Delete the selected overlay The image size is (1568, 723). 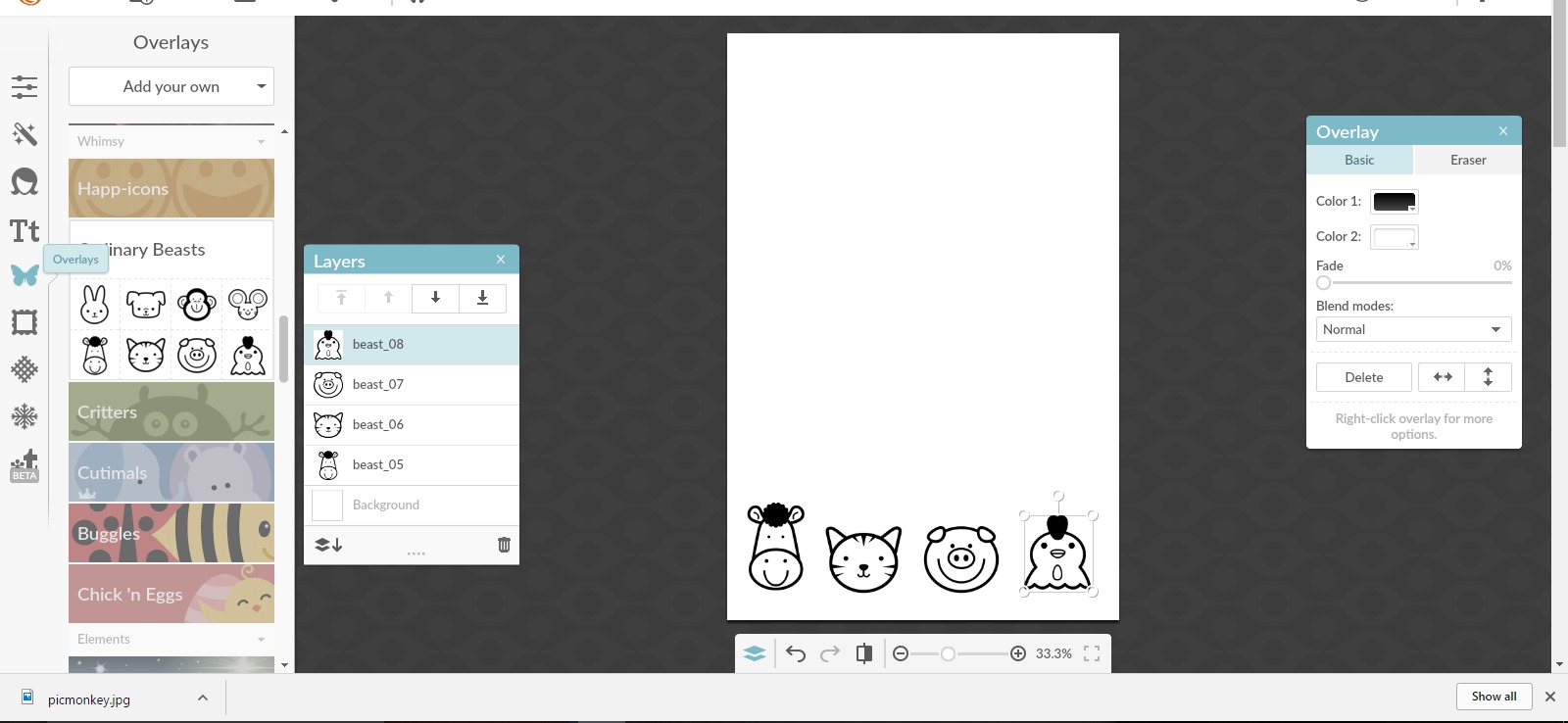[x=1364, y=377]
